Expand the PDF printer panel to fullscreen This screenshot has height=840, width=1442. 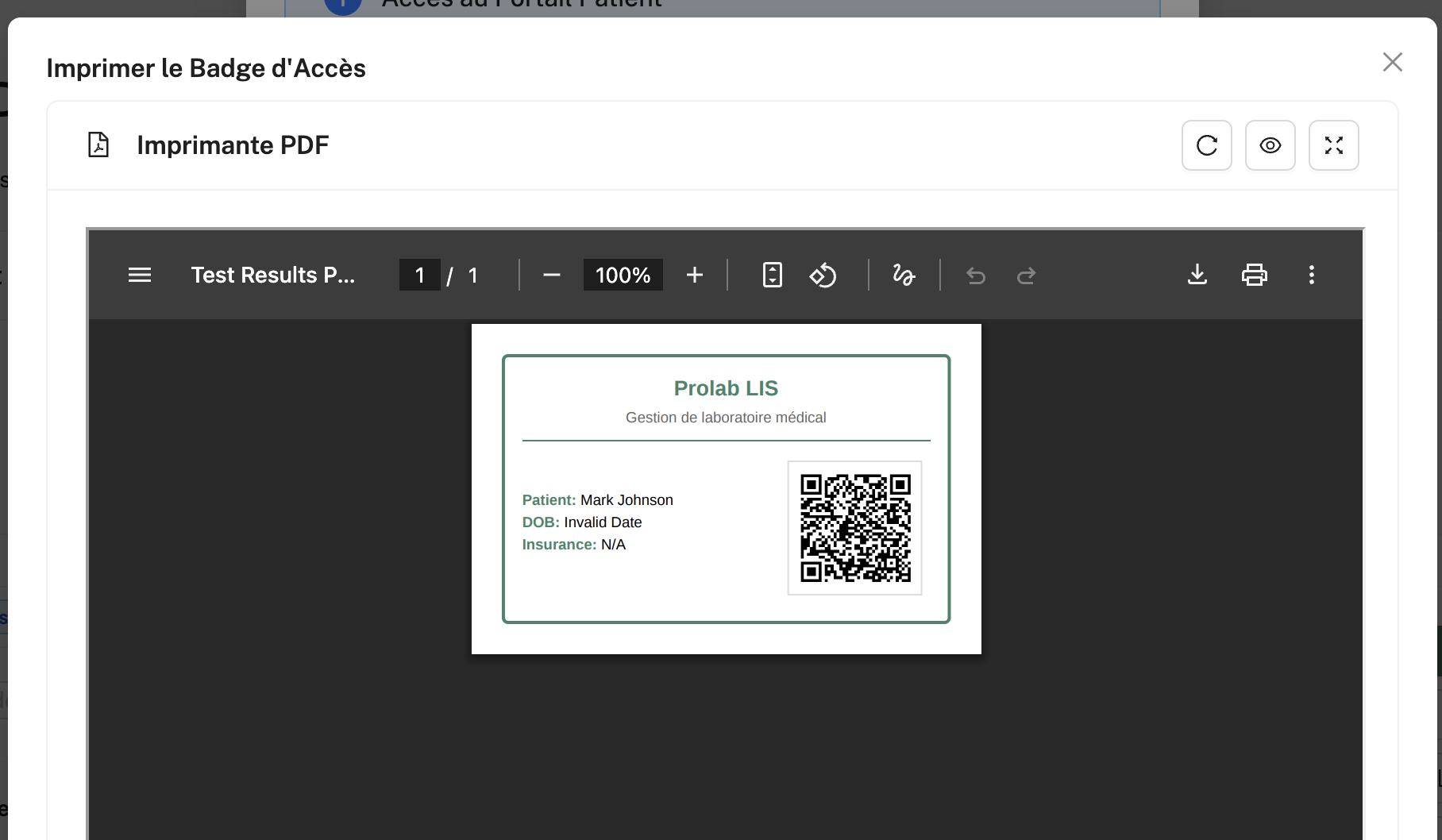coord(1333,145)
